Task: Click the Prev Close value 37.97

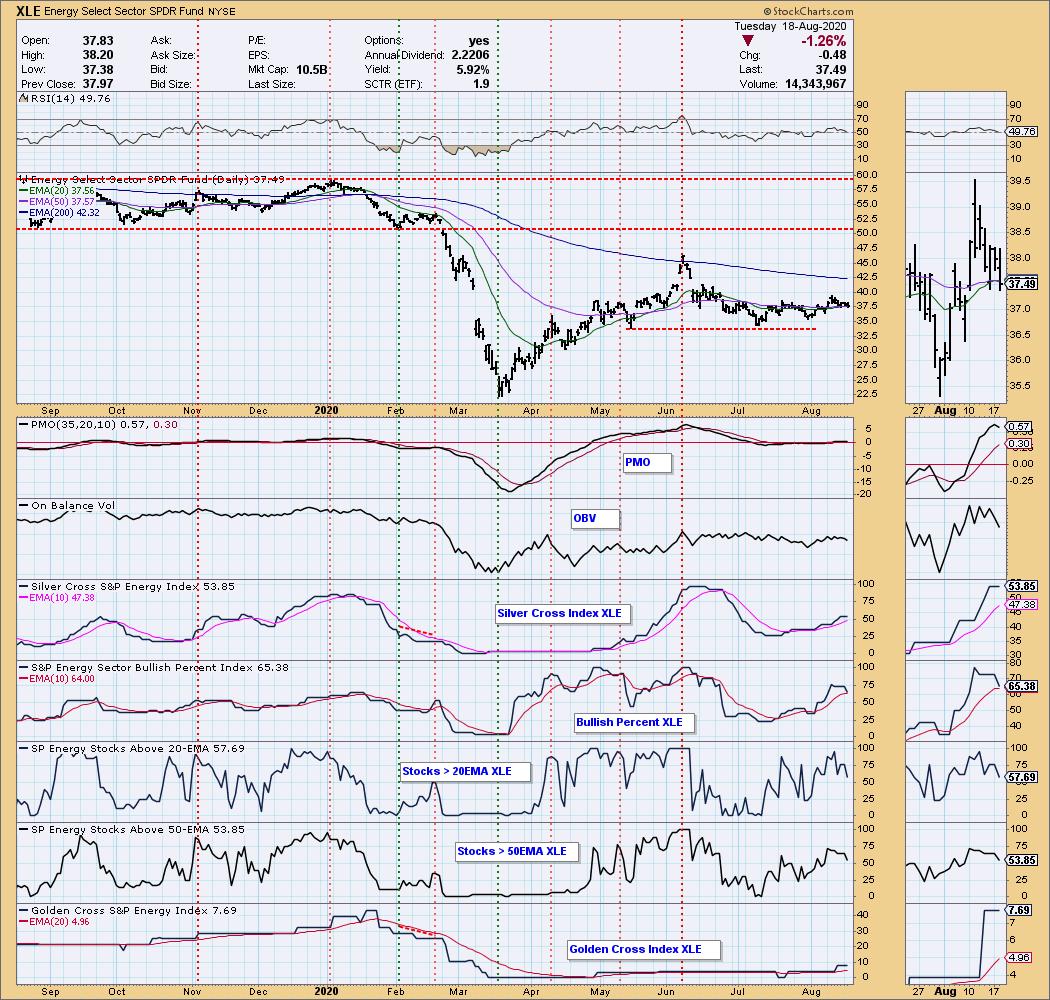Action: (x=98, y=84)
